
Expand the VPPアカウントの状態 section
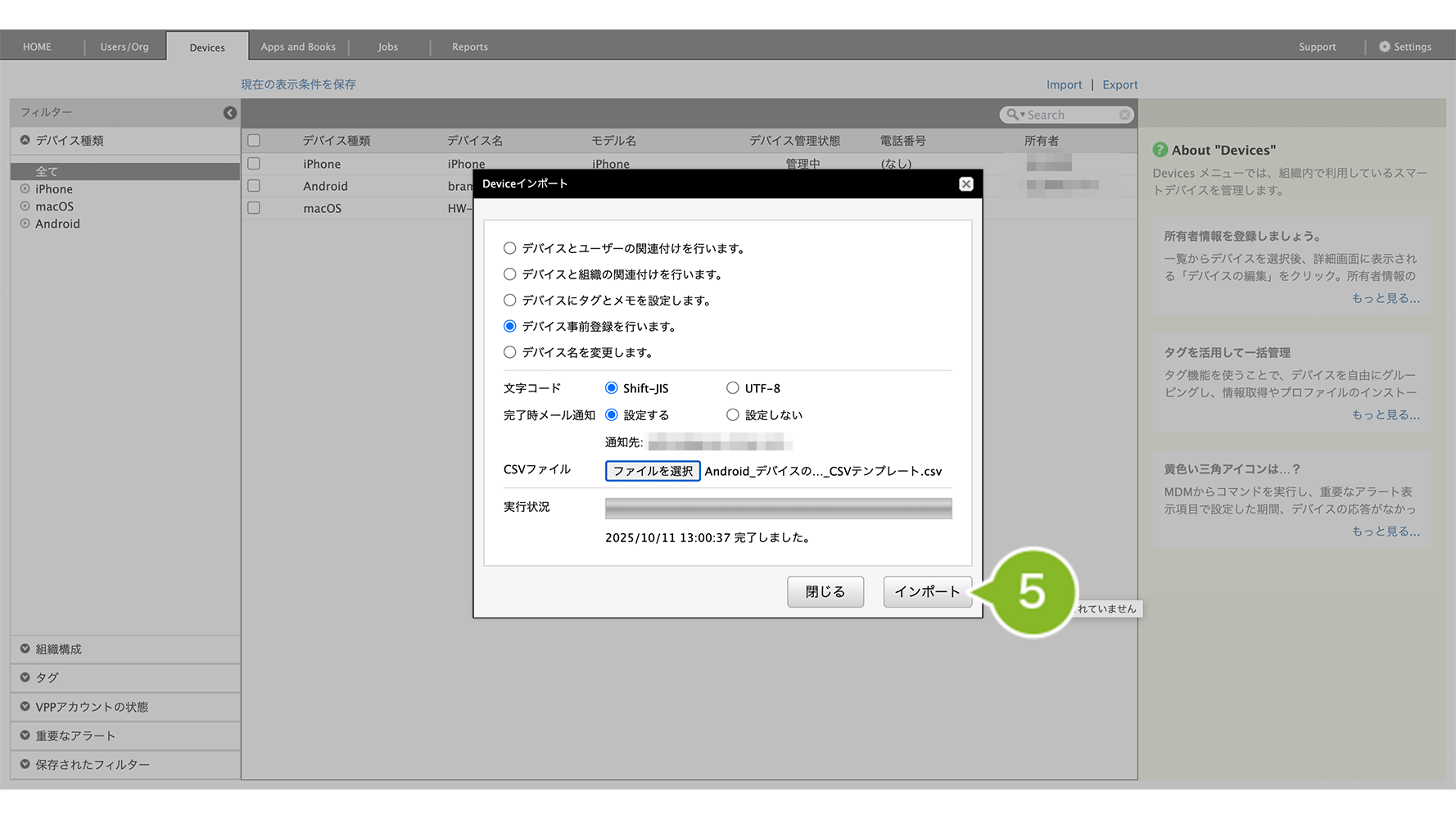click(x=91, y=707)
